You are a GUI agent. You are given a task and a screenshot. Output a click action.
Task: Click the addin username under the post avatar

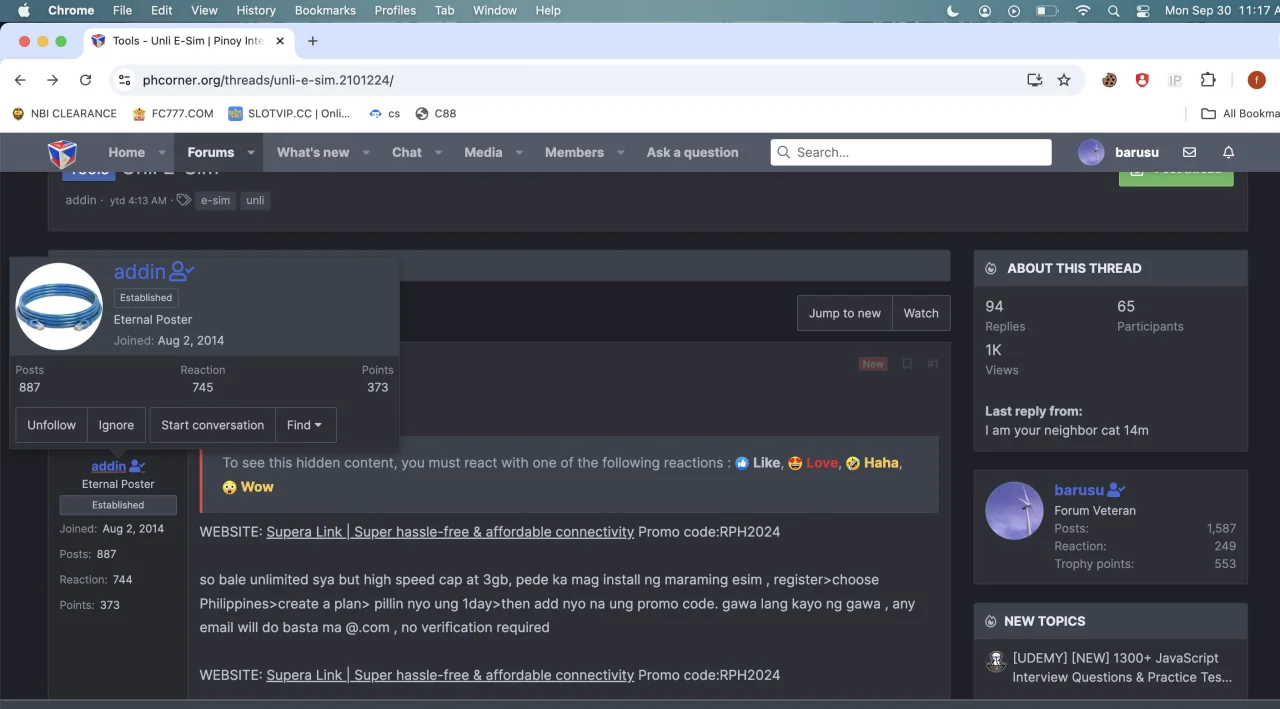click(x=108, y=466)
